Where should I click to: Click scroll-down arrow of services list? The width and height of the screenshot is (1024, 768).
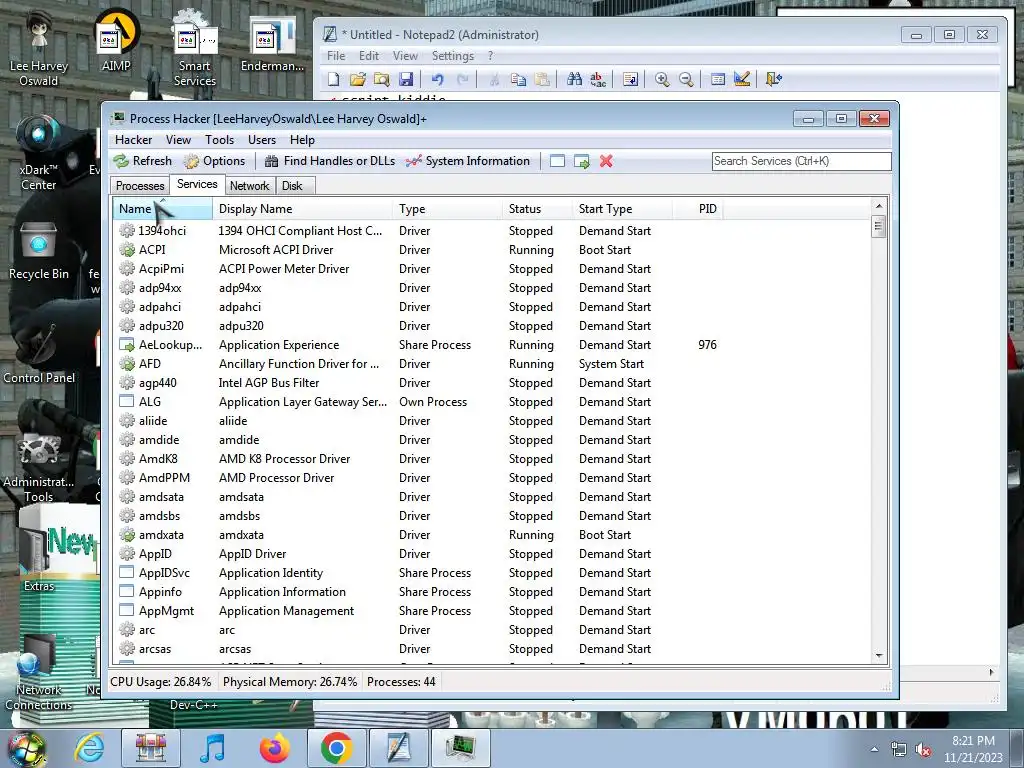[x=879, y=655]
